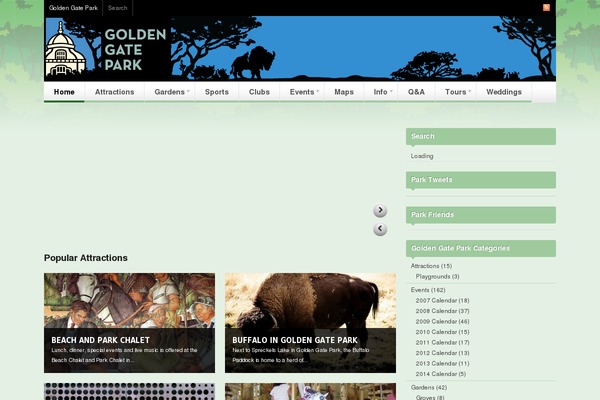Open 2010 Calendar category
Viewport: 600px width, 400px height.
[x=442, y=332]
